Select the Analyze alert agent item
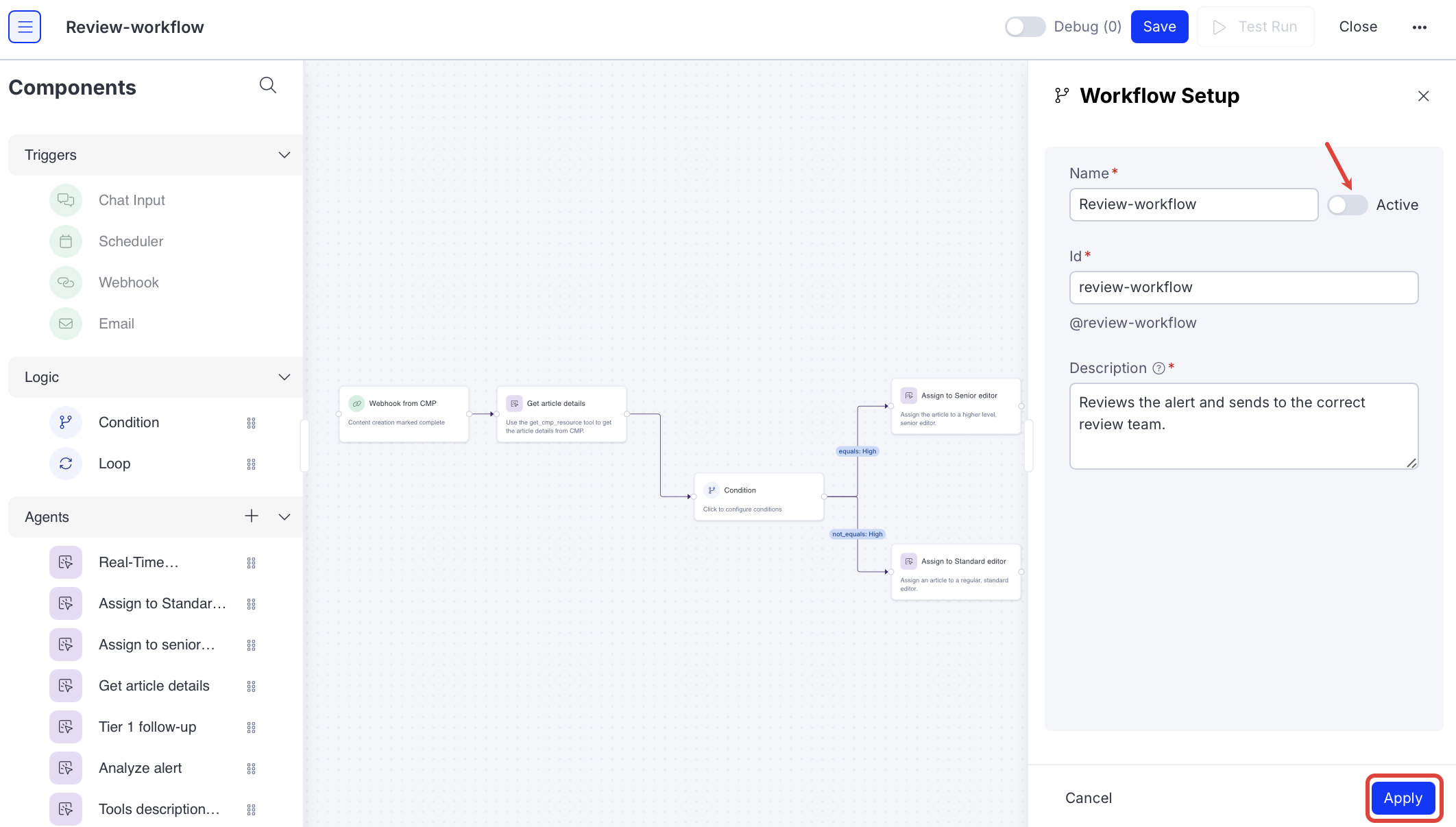The height and width of the screenshot is (827, 1456). pyautogui.click(x=140, y=768)
